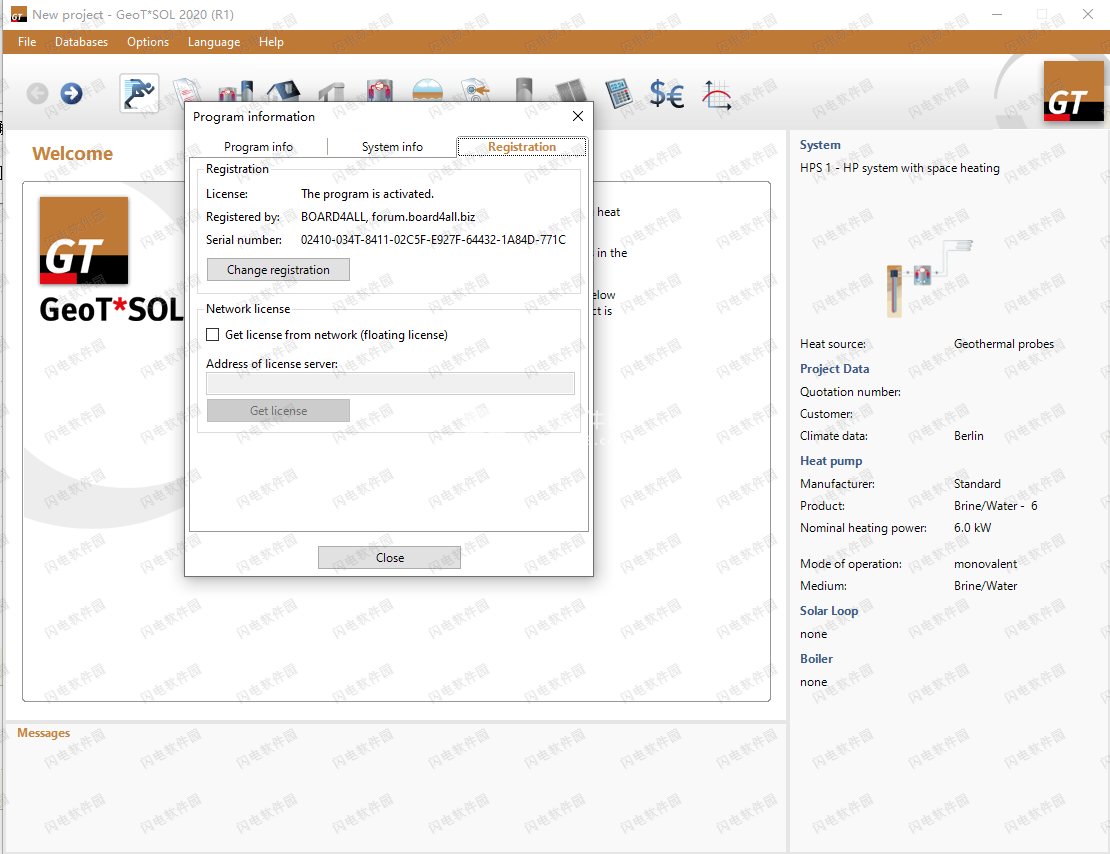Close the Program information dialog with X

tap(578, 116)
